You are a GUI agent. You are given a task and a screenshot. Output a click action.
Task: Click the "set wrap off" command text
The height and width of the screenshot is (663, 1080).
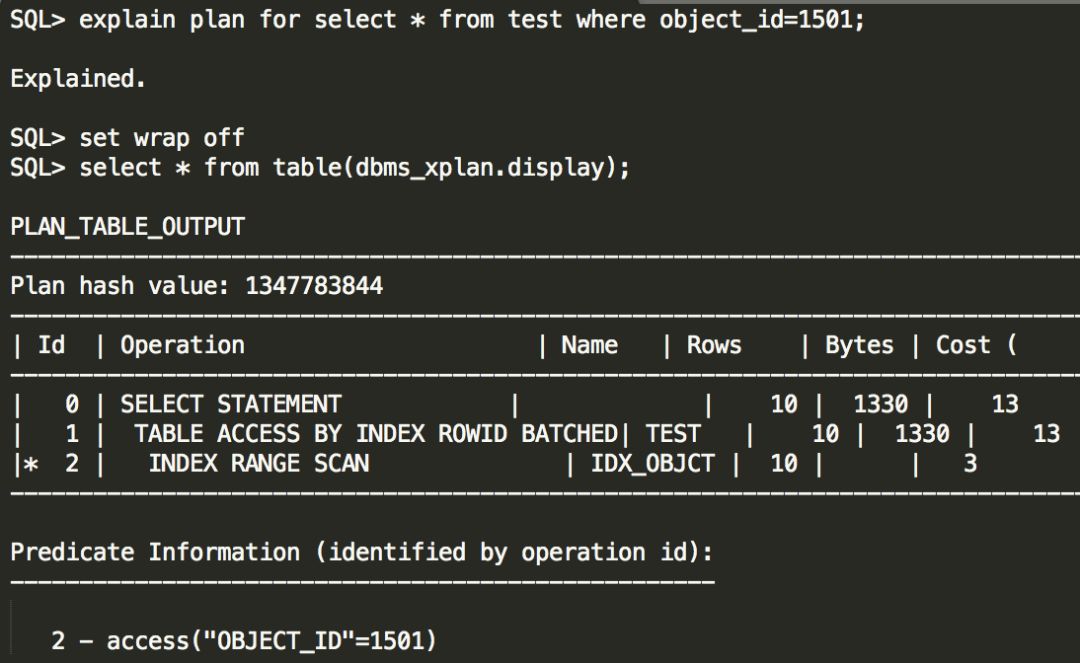(162, 137)
